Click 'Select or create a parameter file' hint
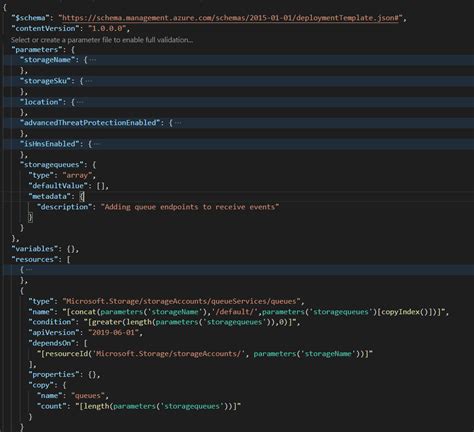Screen dimensions: 474x432 [x=102, y=40]
